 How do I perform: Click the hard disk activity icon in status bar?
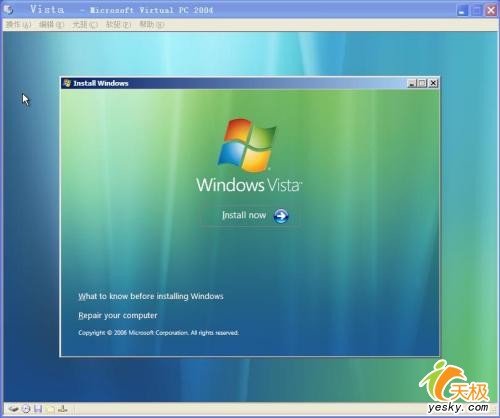tap(13, 408)
